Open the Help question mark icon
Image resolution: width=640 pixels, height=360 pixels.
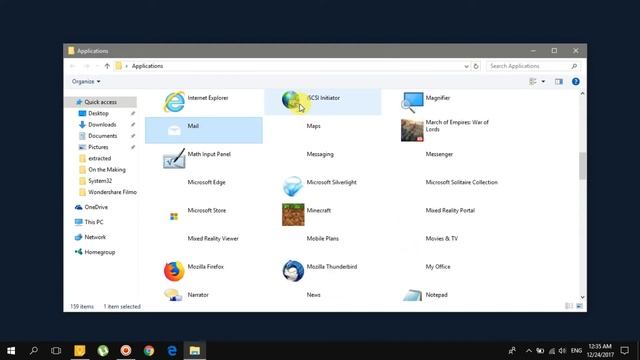point(576,82)
